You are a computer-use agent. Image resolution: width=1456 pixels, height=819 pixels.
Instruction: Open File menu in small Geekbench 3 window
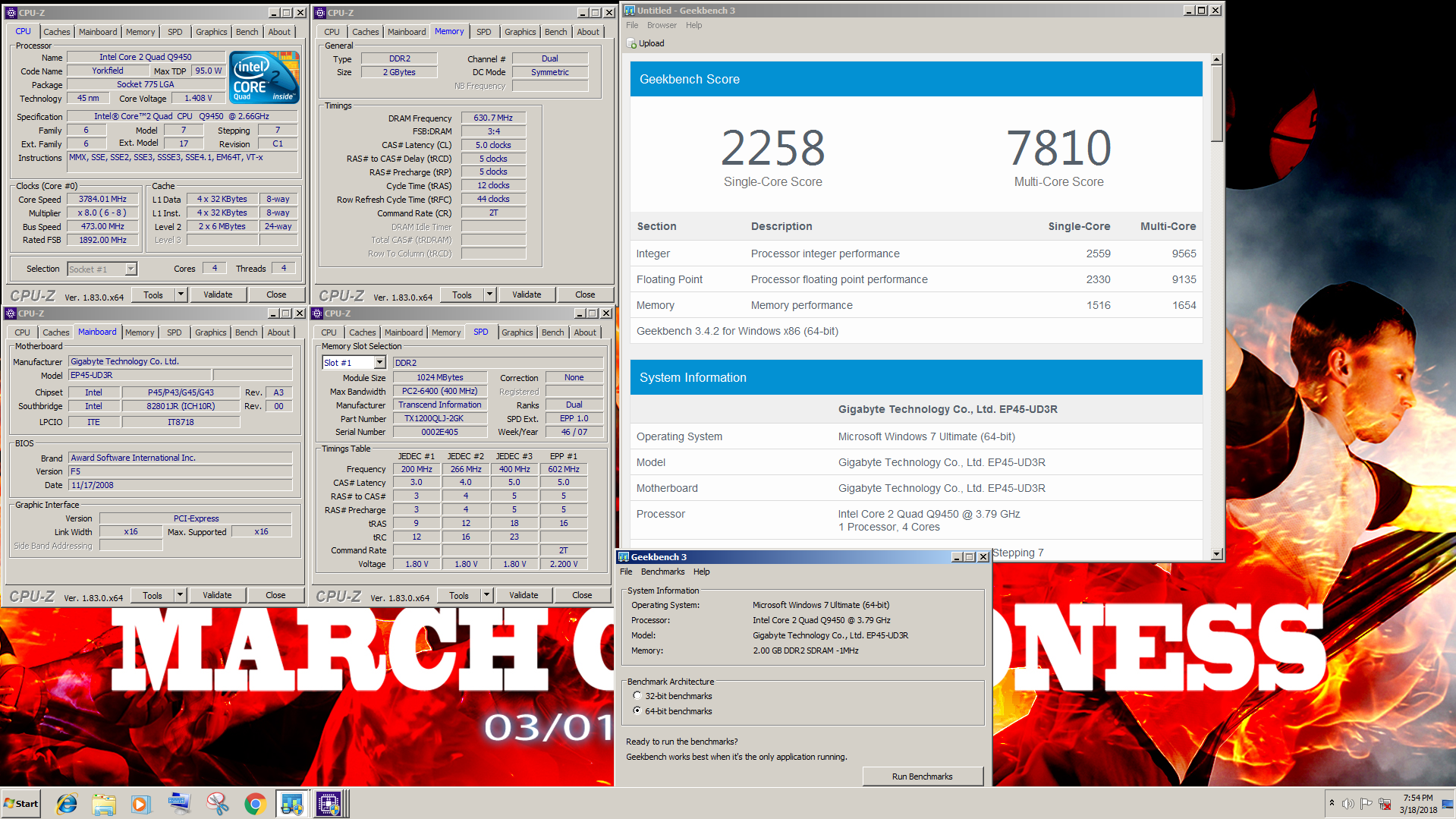click(x=626, y=572)
